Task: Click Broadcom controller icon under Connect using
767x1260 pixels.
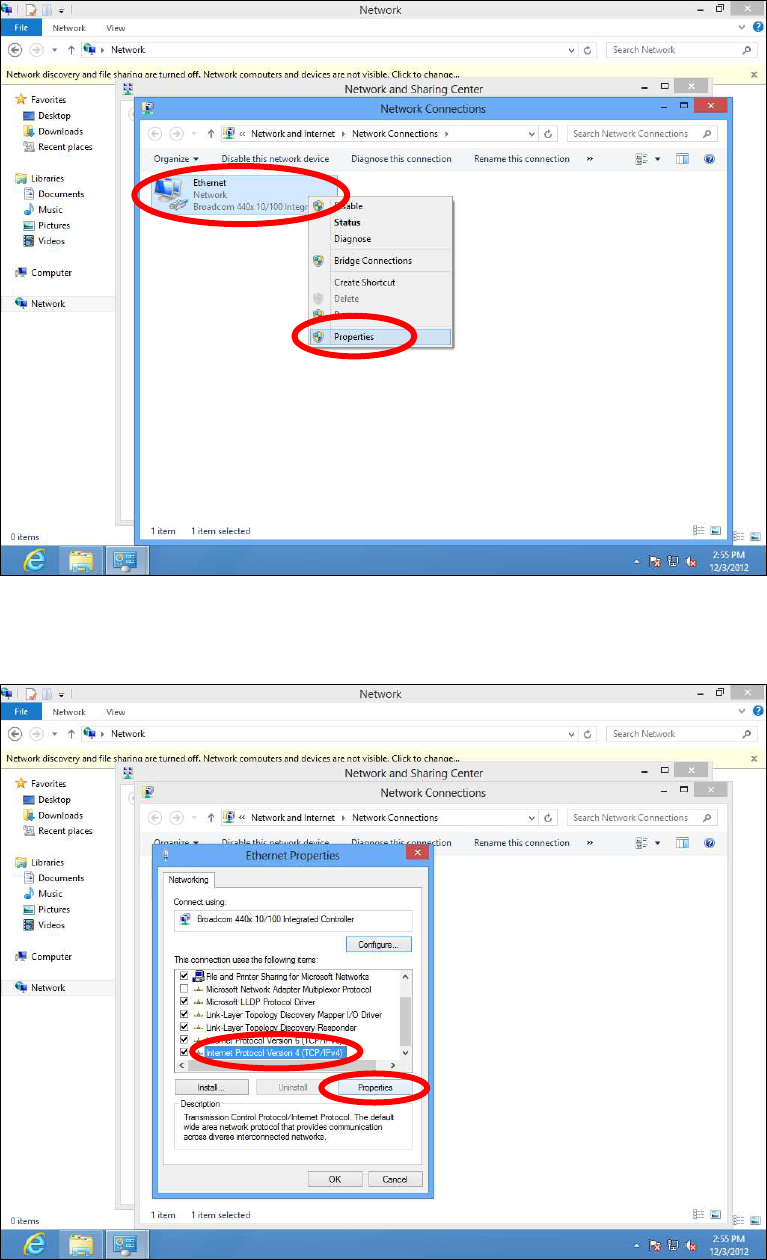Action: [185, 919]
